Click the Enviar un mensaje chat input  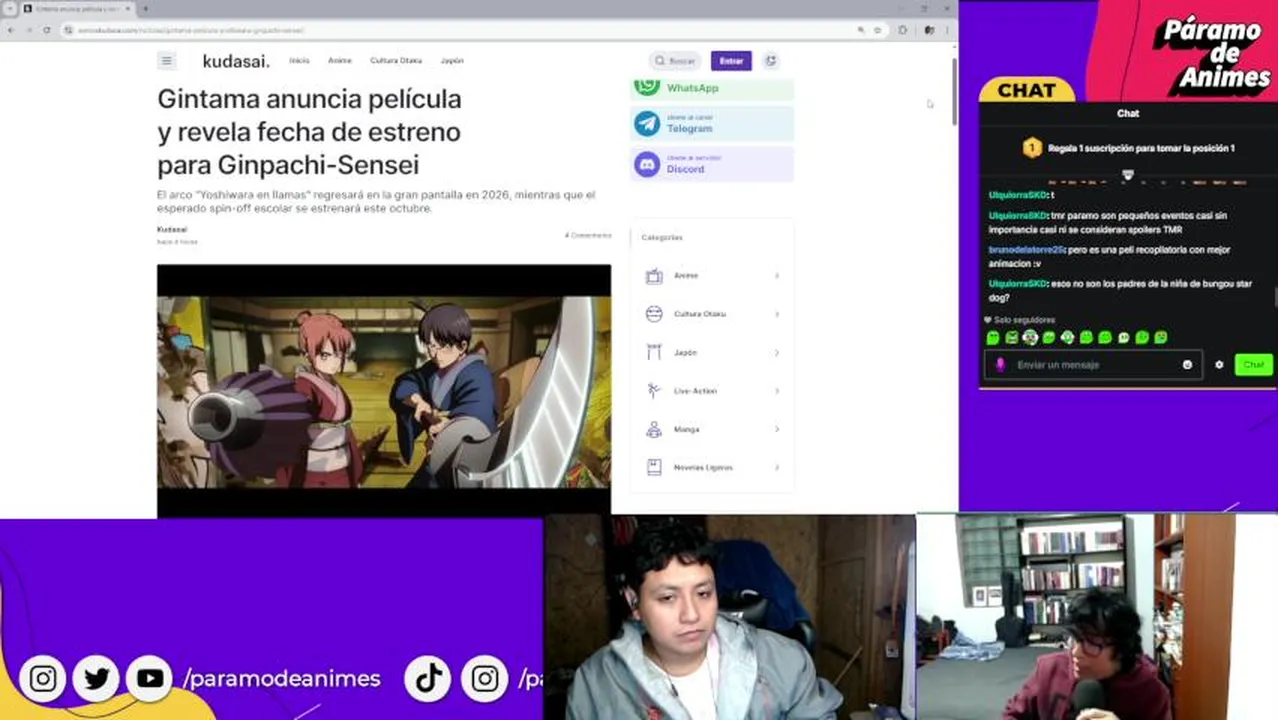click(x=1094, y=365)
